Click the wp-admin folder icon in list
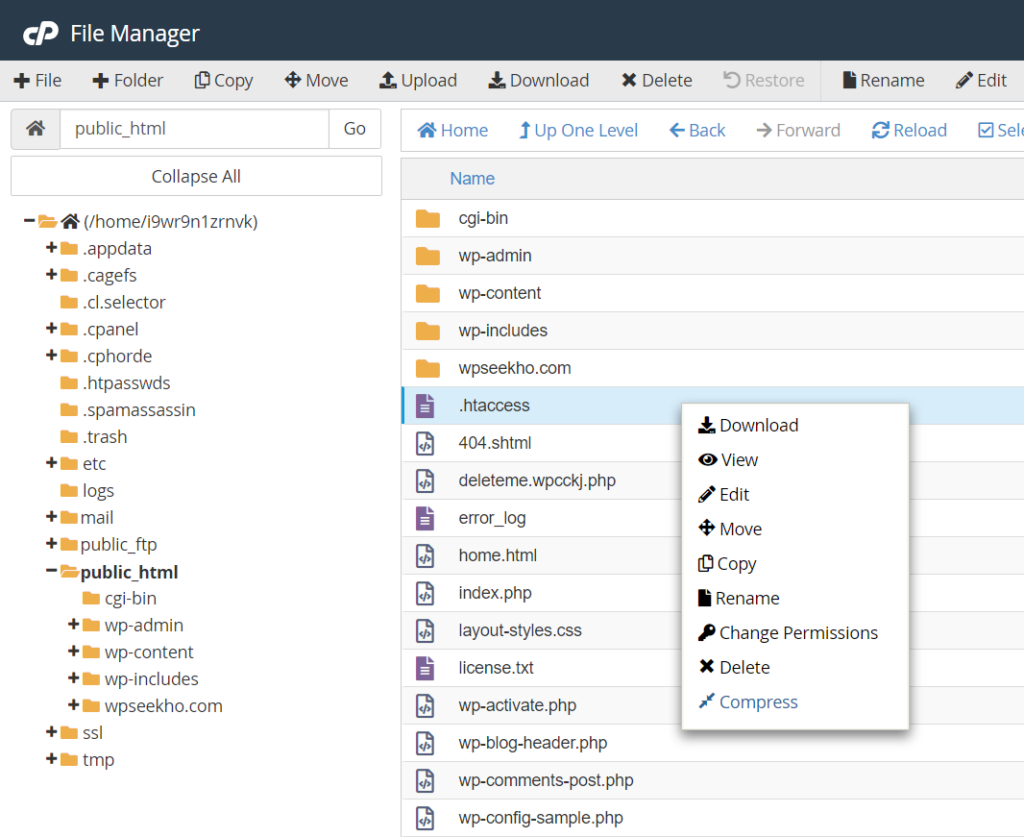 coord(428,256)
